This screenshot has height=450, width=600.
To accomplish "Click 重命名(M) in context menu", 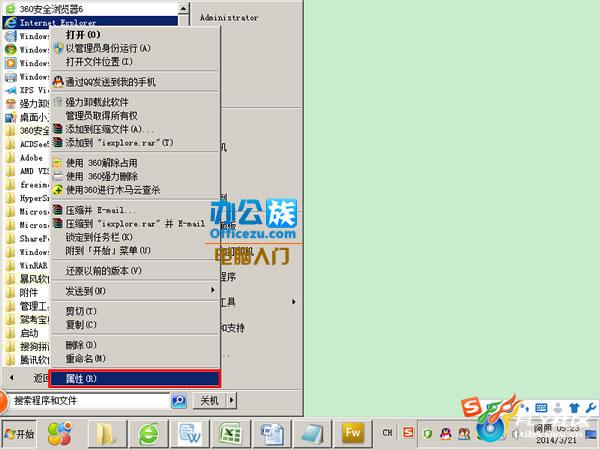I will (x=134, y=358).
